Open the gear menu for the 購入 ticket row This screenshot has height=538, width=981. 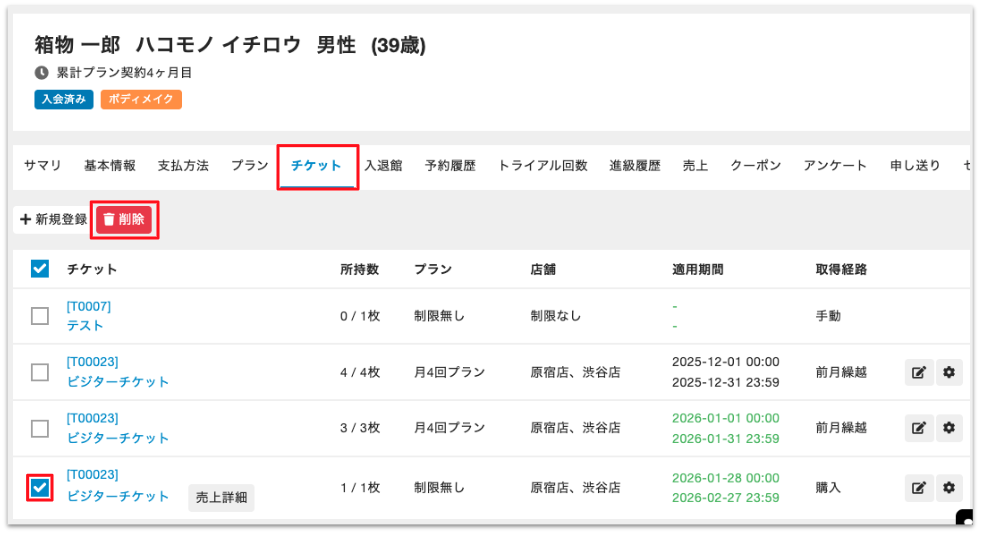click(x=948, y=487)
